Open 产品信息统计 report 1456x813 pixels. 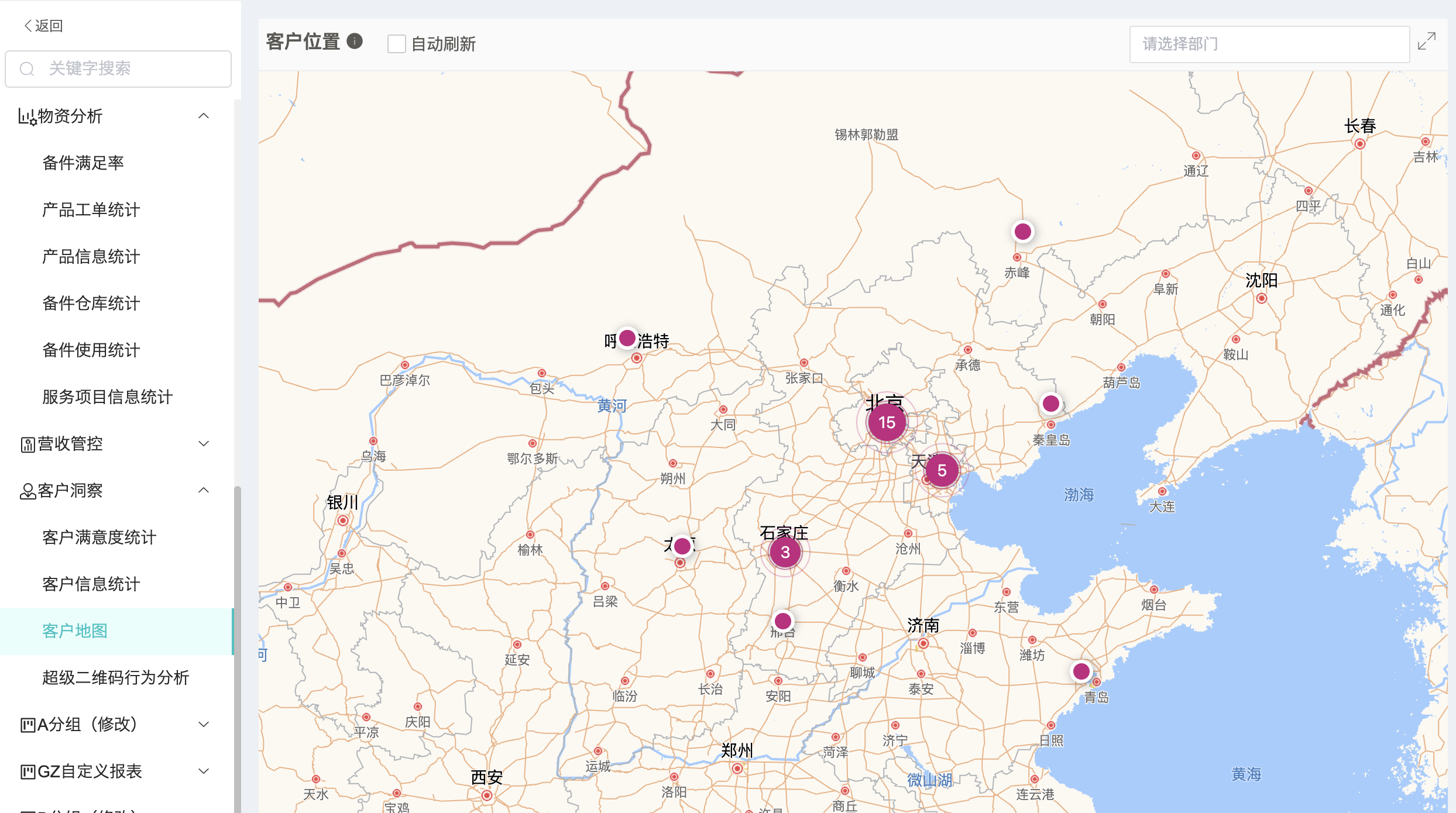(x=91, y=256)
